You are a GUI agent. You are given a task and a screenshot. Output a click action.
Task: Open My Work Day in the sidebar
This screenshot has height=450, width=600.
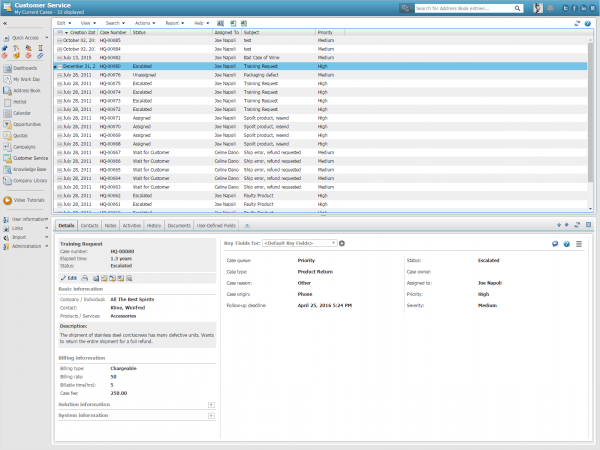[x=21, y=79]
